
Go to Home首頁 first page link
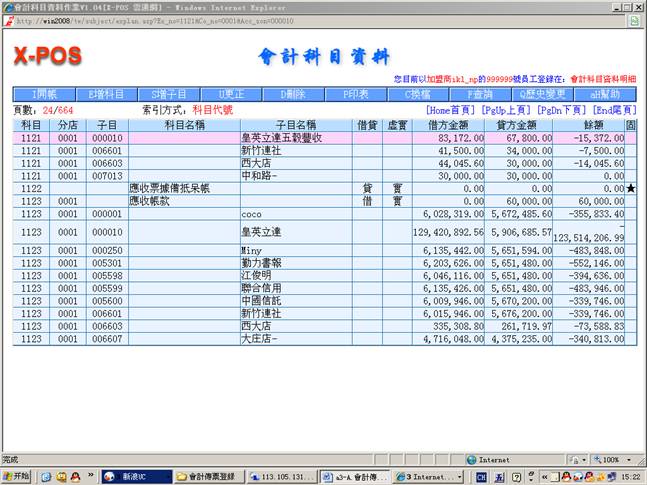pos(451,109)
